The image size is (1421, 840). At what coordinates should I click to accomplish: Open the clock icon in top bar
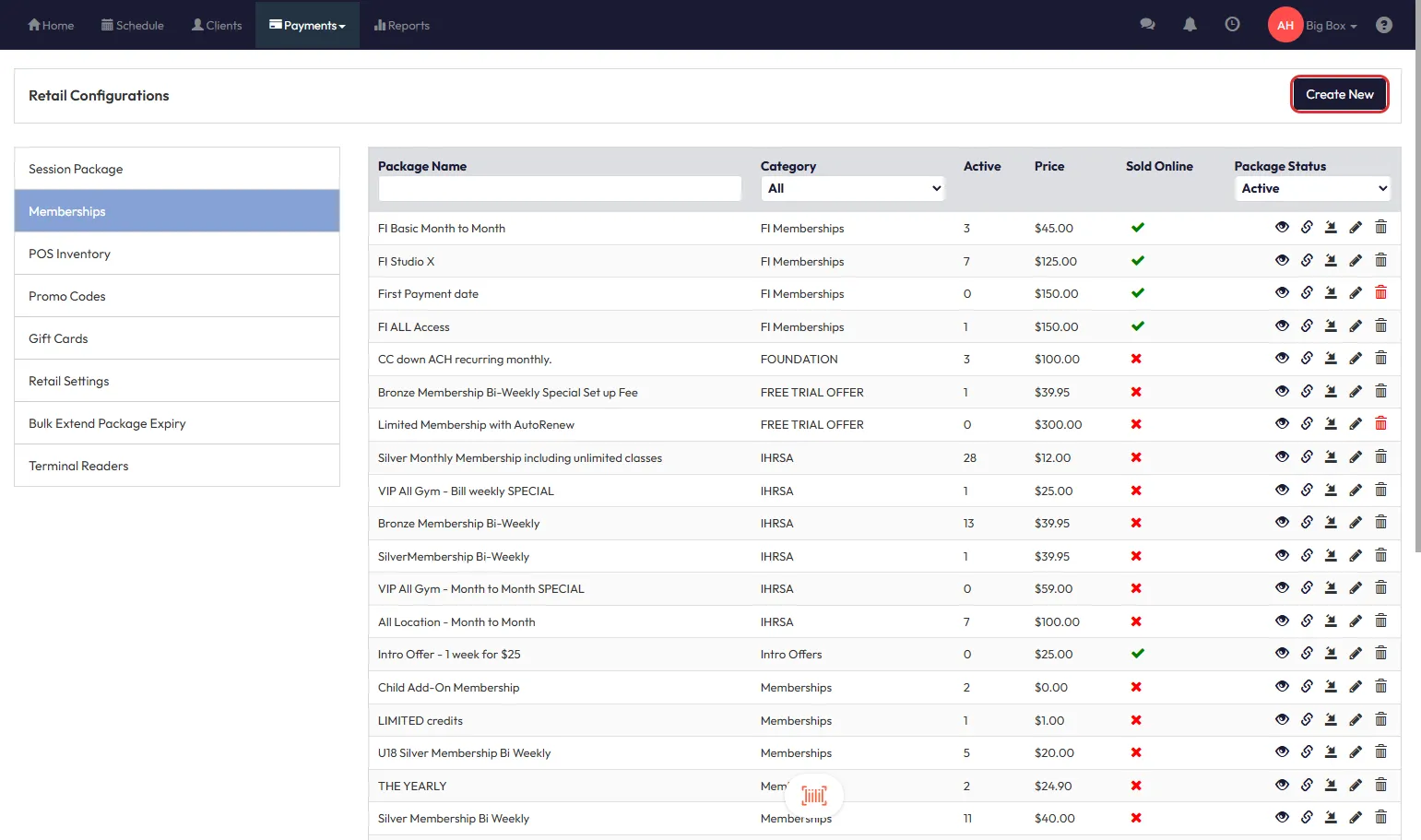1232,25
